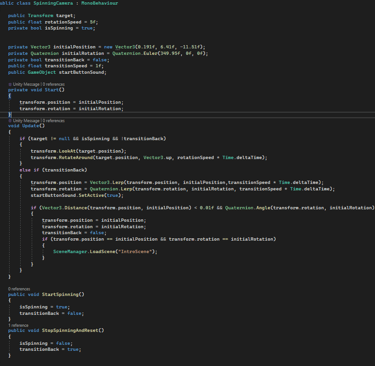Click the StartSpinning() method name
The height and width of the screenshot is (366, 375).
pos(60,295)
